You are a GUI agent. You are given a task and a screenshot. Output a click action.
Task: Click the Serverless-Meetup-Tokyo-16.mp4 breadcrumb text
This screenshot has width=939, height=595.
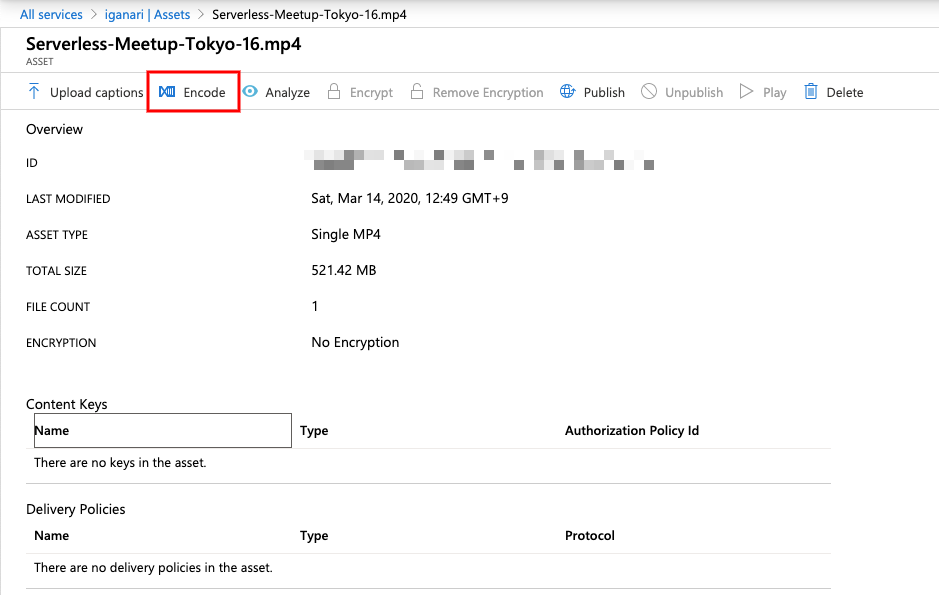(309, 14)
